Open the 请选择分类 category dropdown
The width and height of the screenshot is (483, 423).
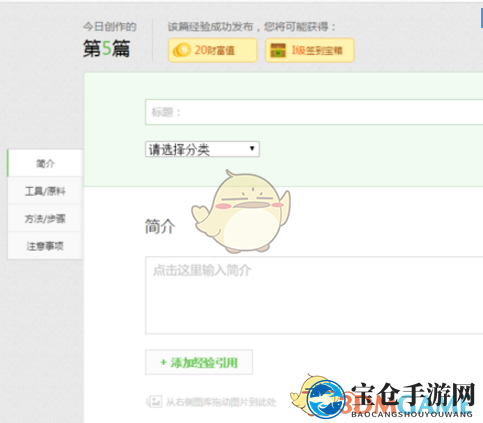202,149
